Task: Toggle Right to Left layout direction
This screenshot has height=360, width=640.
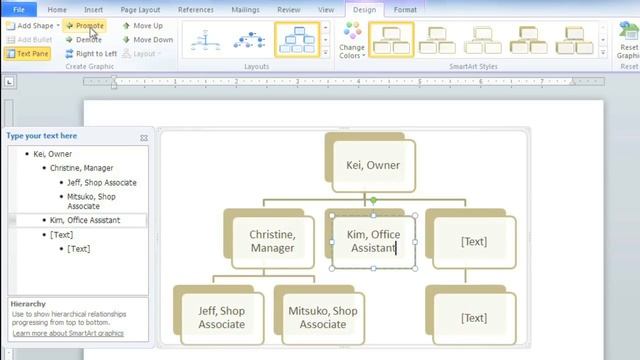Action: click(x=91, y=53)
